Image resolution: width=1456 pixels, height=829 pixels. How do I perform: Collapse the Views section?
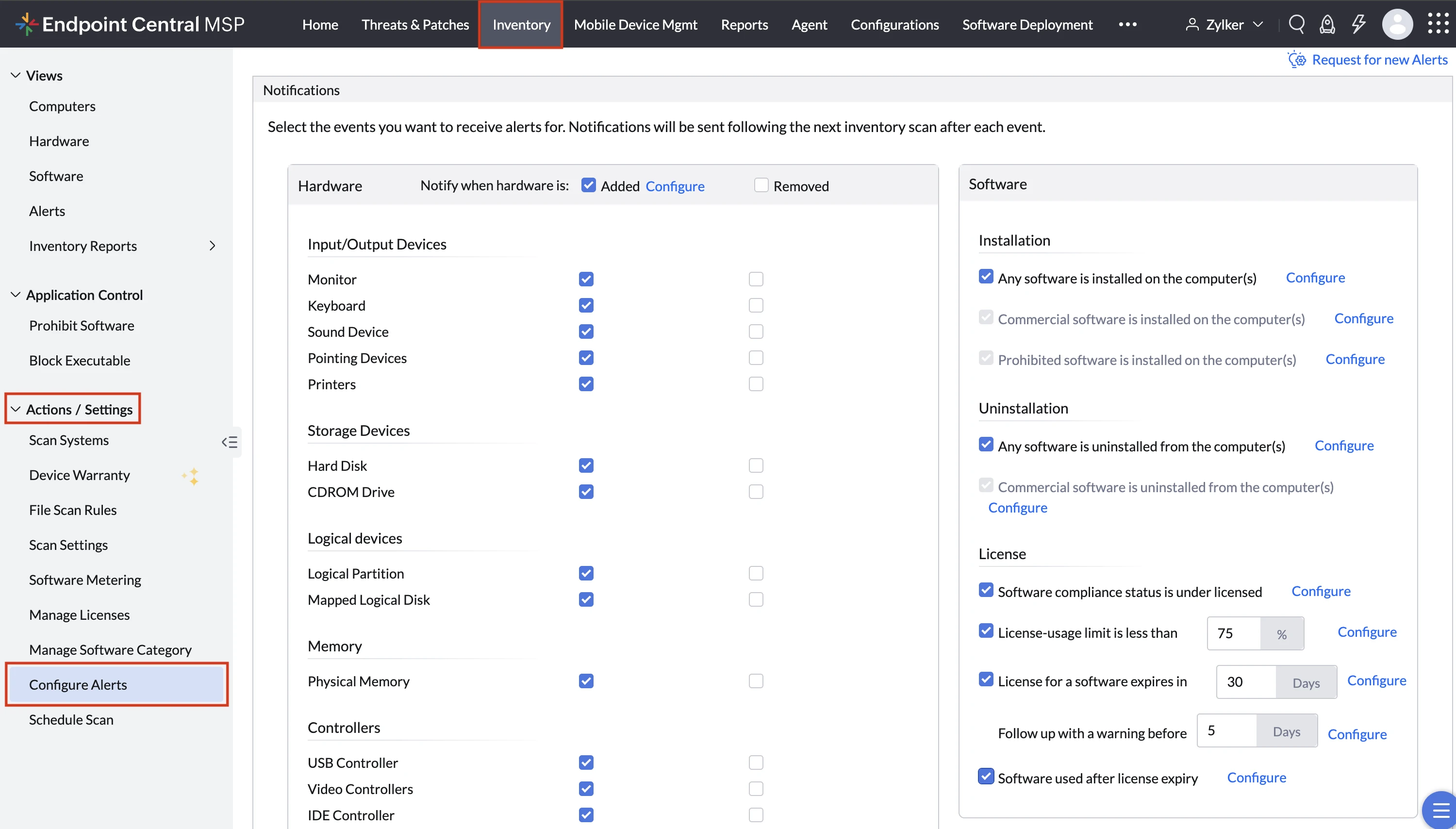[x=16, y=75]
